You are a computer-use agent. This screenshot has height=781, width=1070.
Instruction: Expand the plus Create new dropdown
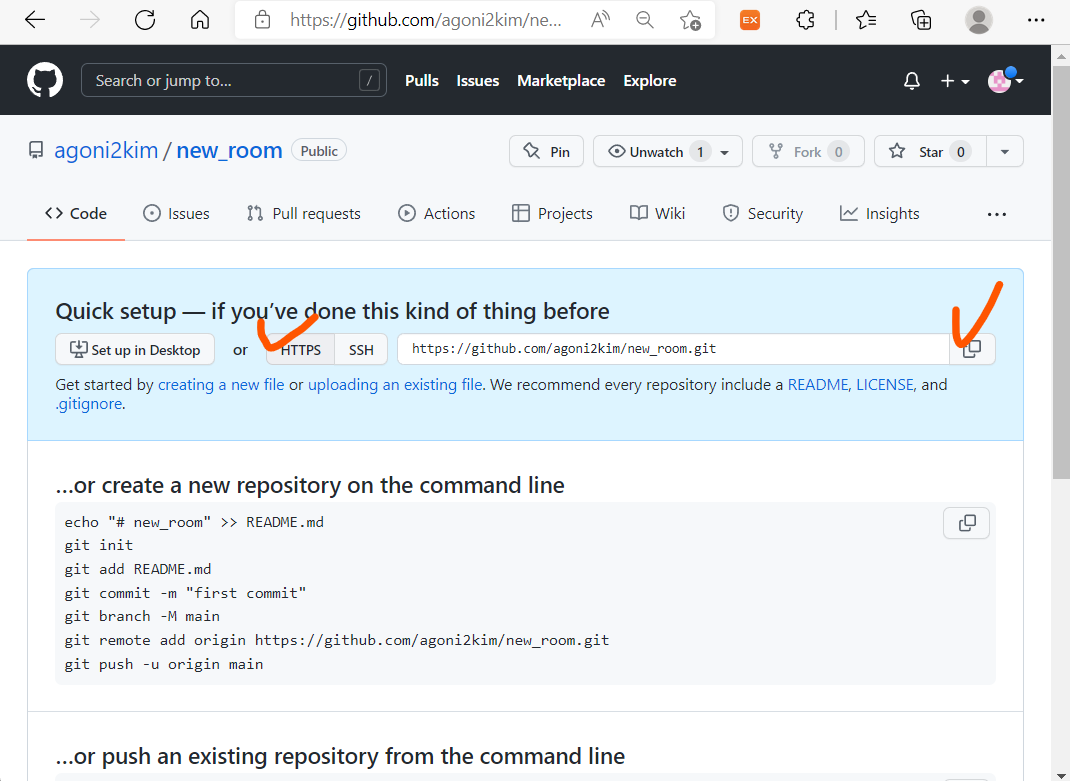(955, 81)
